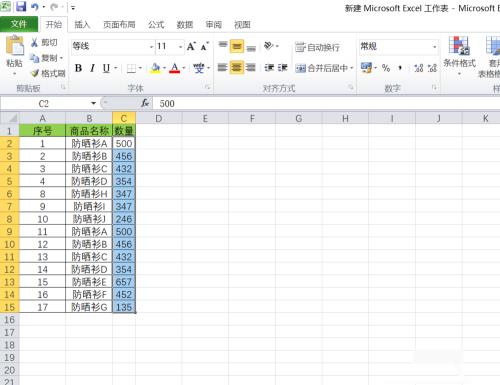This screenshot has height=385, width=500.
Task: Click the Paste clipboard icon
Action: coord(15,45)
